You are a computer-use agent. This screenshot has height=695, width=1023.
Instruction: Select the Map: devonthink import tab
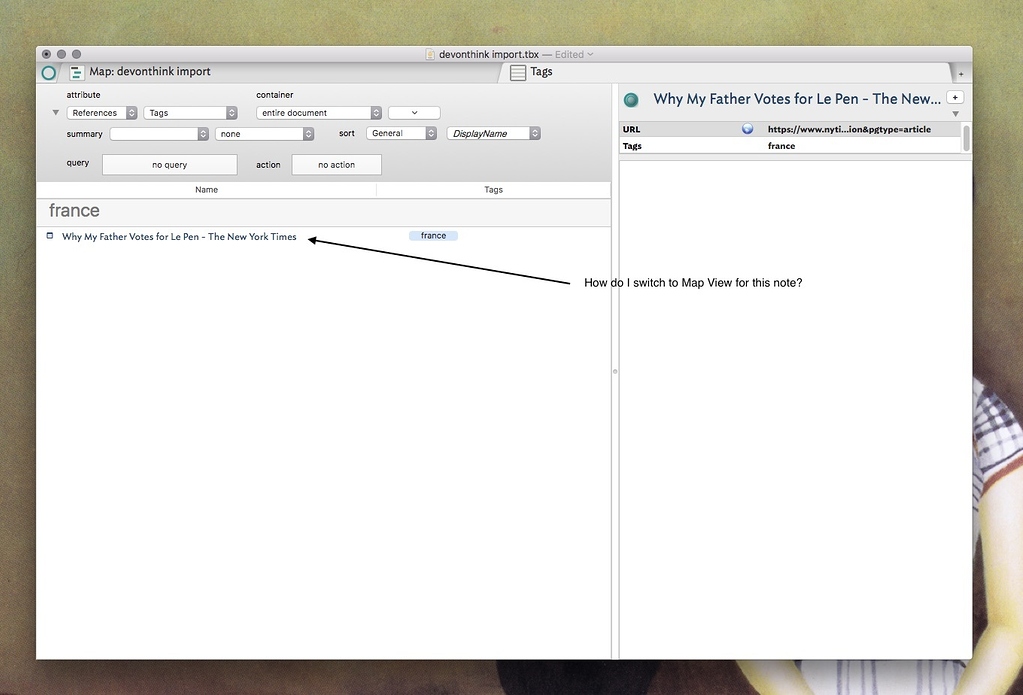(150, 71)
